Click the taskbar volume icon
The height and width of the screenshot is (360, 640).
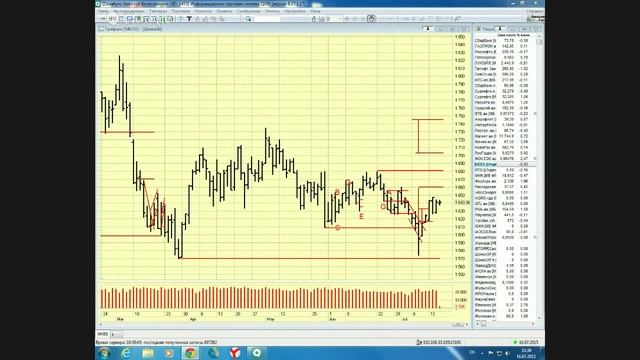tap(508, 353)
